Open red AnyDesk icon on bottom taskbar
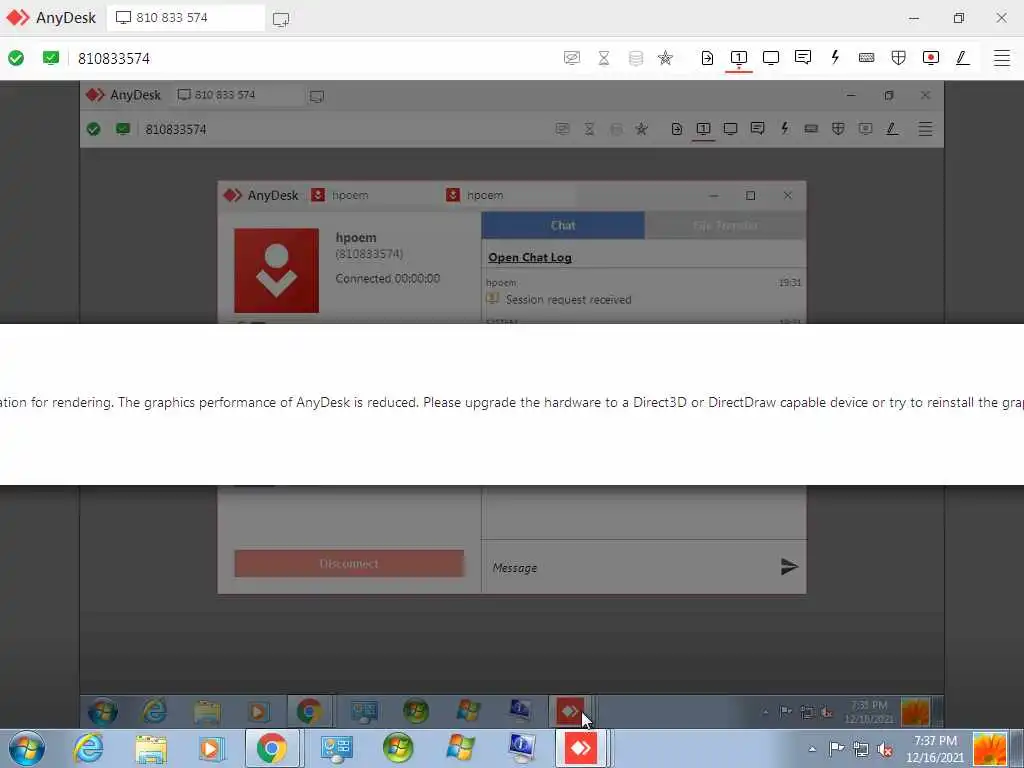Screen dimensions: 1024x768 pos(581,748)
